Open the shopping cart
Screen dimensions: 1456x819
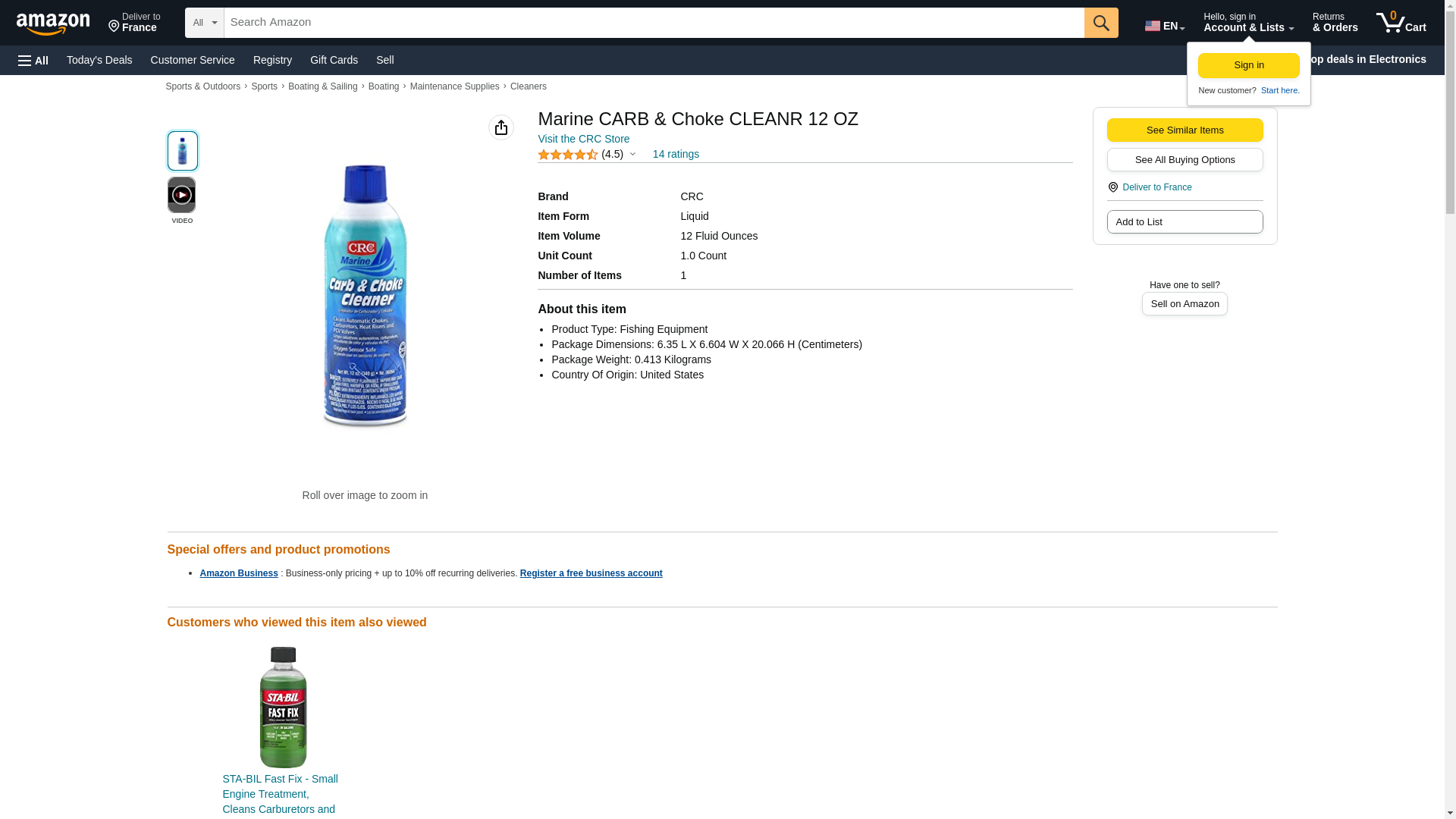[x=1401, y=23]
